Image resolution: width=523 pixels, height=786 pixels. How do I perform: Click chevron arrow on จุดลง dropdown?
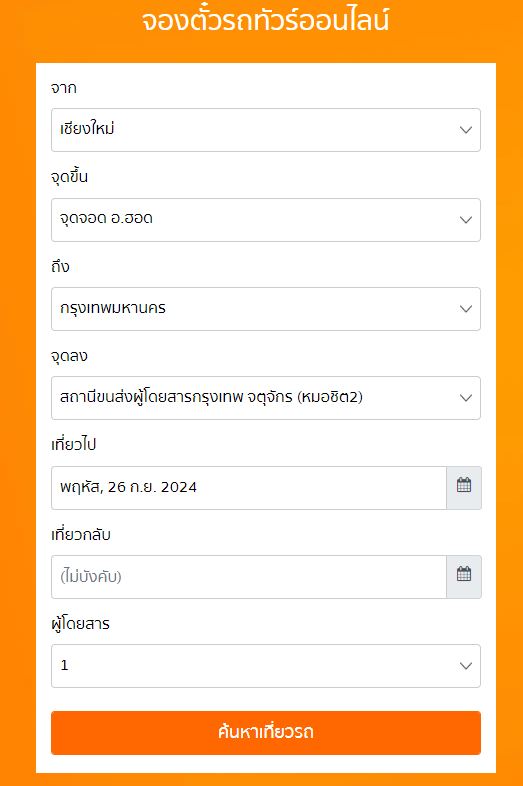466,398
